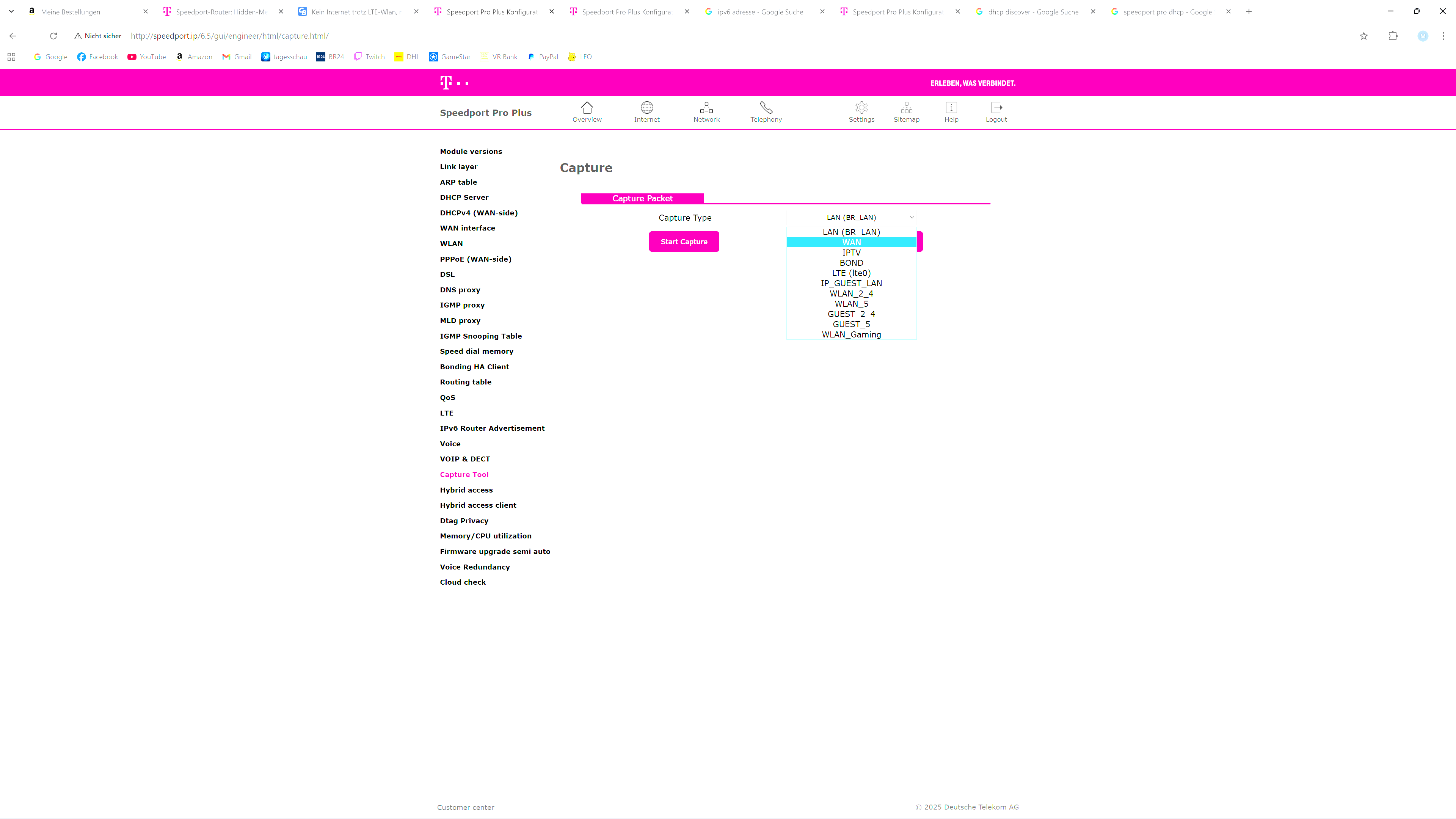Click the browser address bar URL
This screenshot has height=819, width=1456.
(x=229, y=36)
